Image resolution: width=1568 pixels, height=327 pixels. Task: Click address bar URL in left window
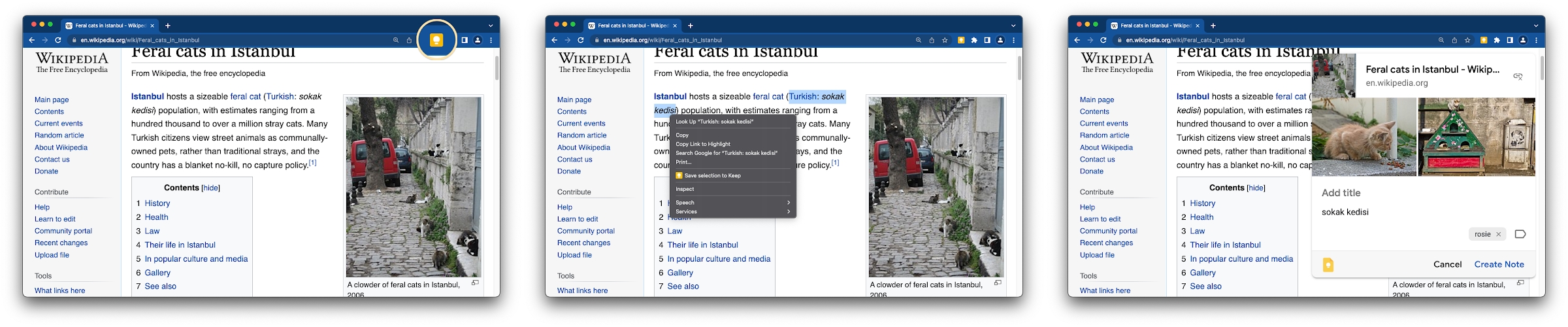[x=140, y=40]
